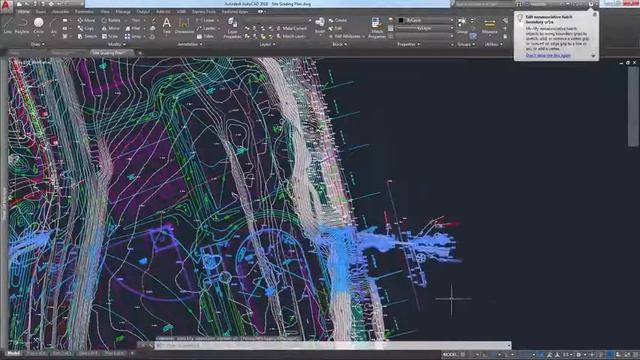Click the Group tool
640x360 pixels.
coord(462,25)
